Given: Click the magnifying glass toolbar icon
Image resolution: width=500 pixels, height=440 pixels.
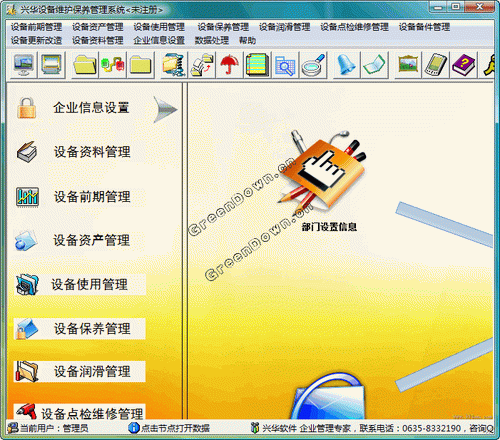Looking at the screenshot, I should click(x=313, y=65).
